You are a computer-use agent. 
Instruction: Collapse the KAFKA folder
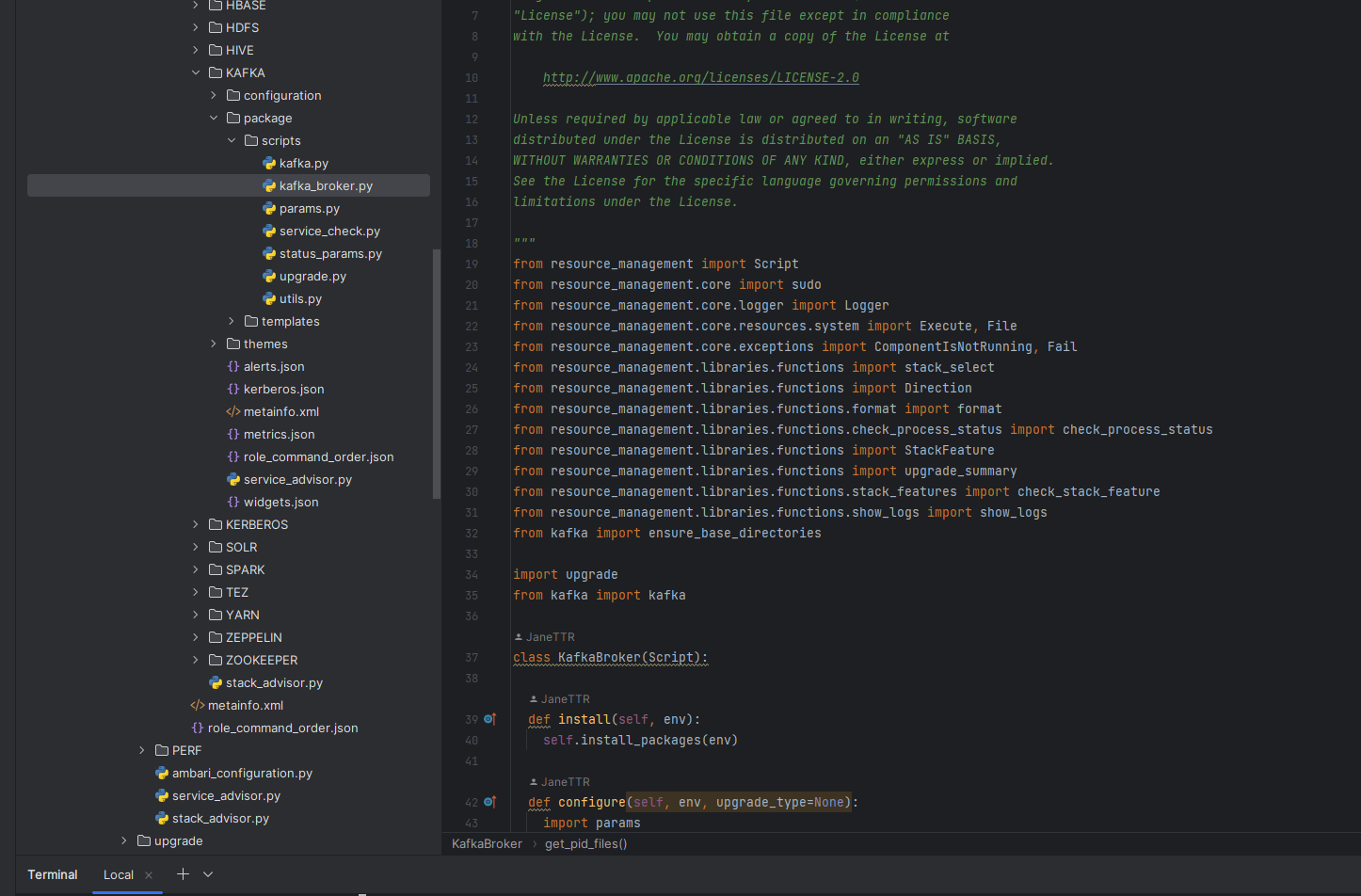tap(196, 72)
